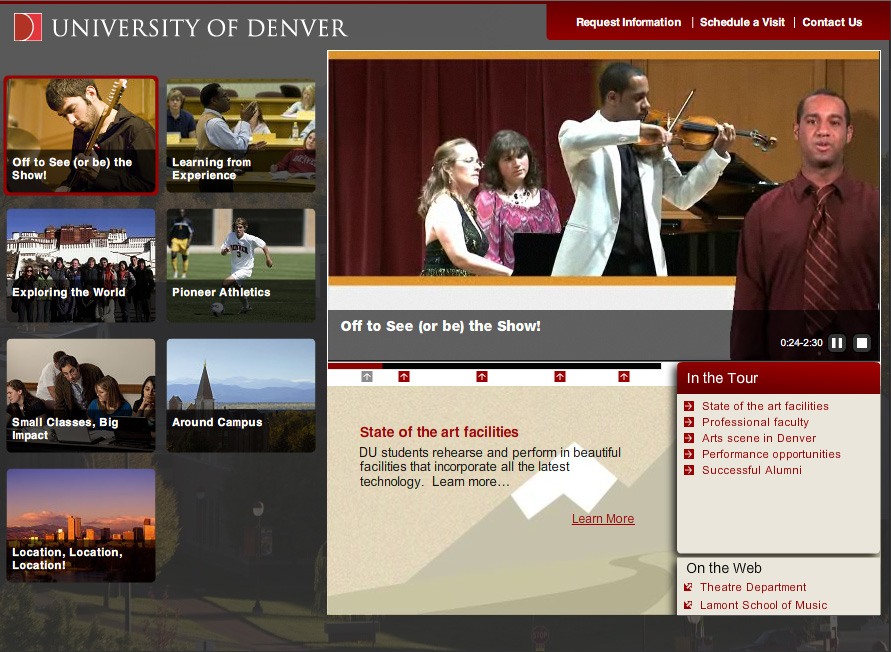Click the gray first chapter marker arrow
891x652 pixels.
(x=367, y=377)
